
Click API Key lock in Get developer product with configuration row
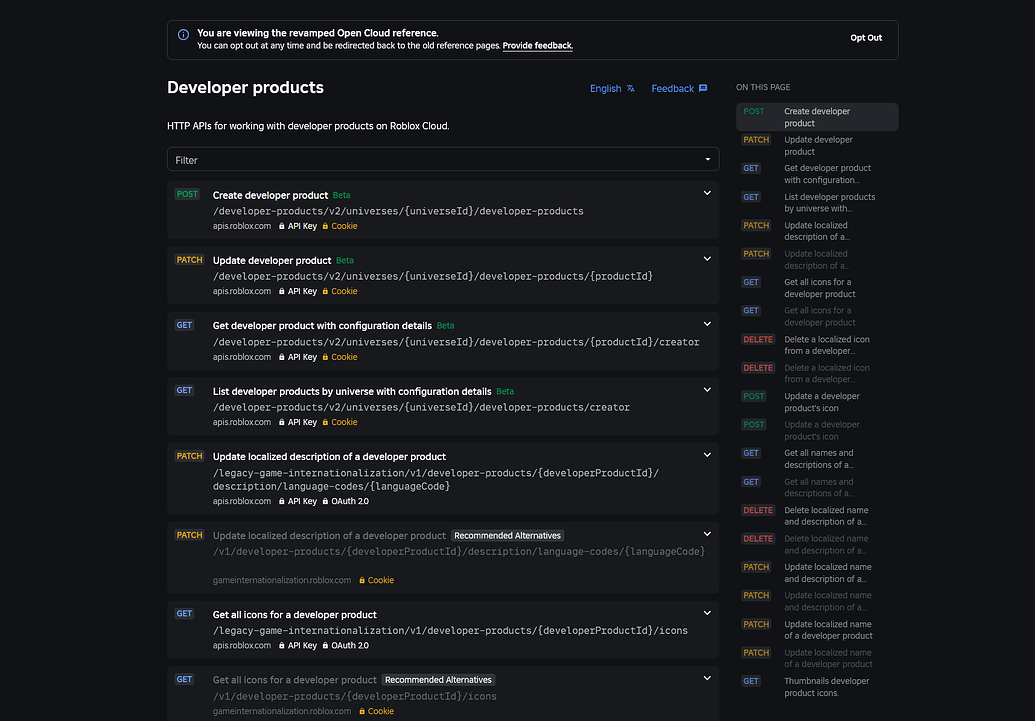coord(282,357)
